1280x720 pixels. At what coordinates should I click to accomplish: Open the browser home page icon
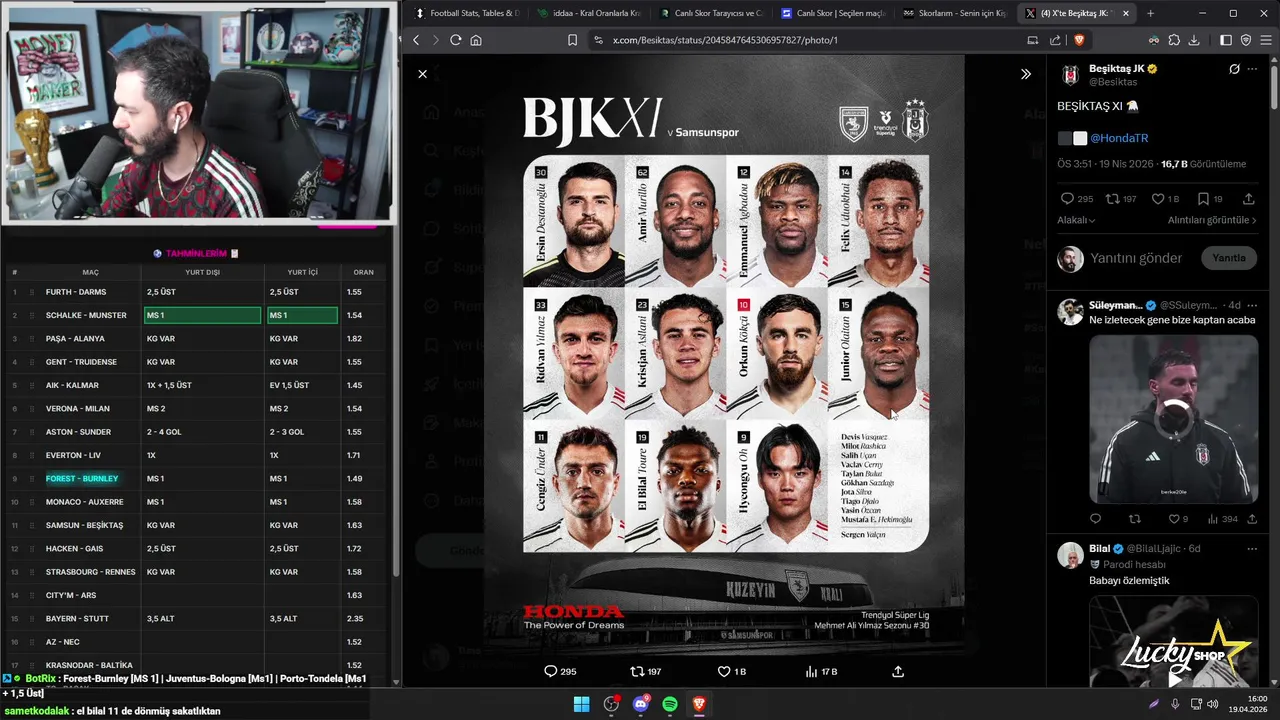pos(476,40)
